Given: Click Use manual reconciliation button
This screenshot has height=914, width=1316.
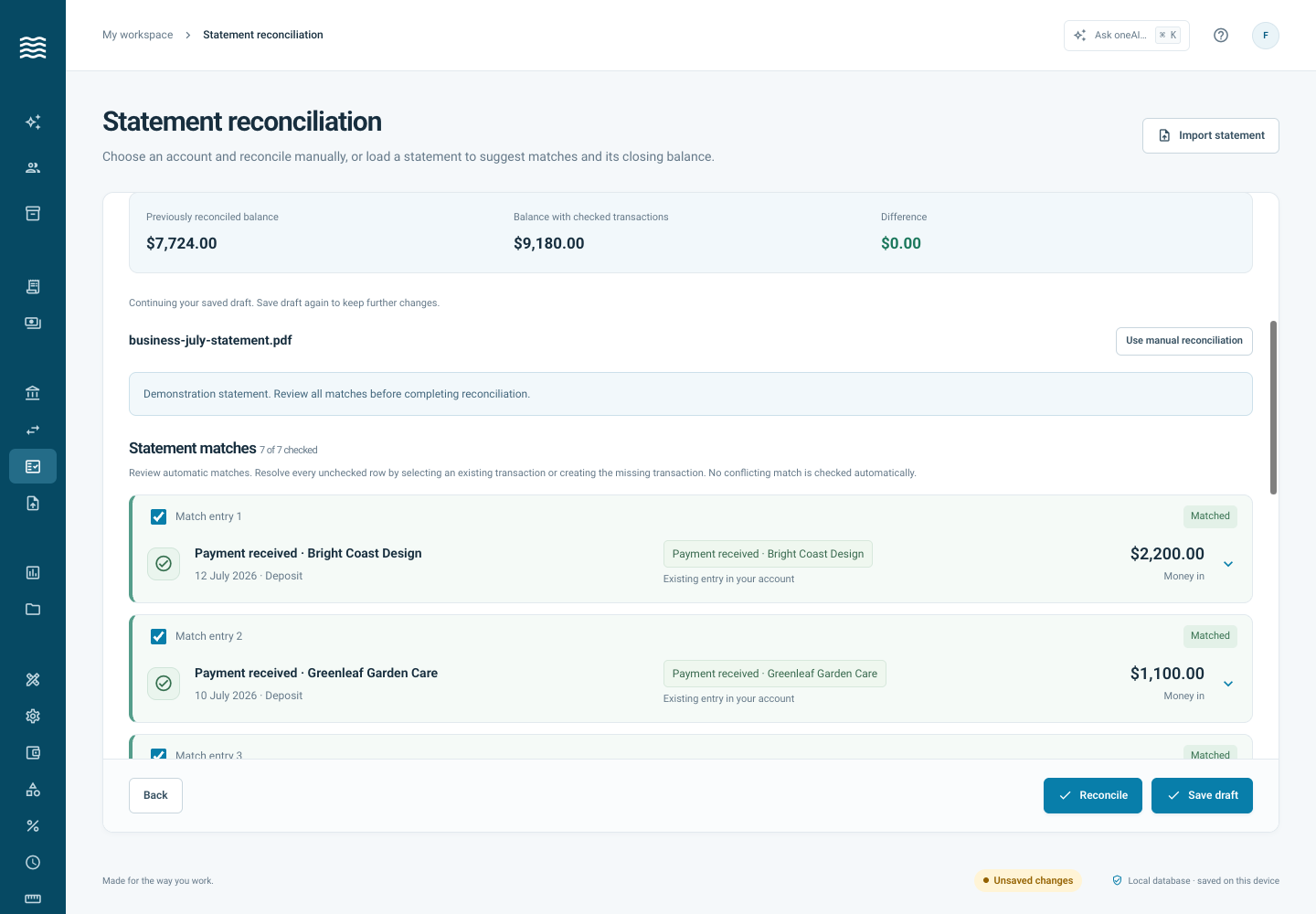Looking at the screenshot, I should tap(1184, 341).
